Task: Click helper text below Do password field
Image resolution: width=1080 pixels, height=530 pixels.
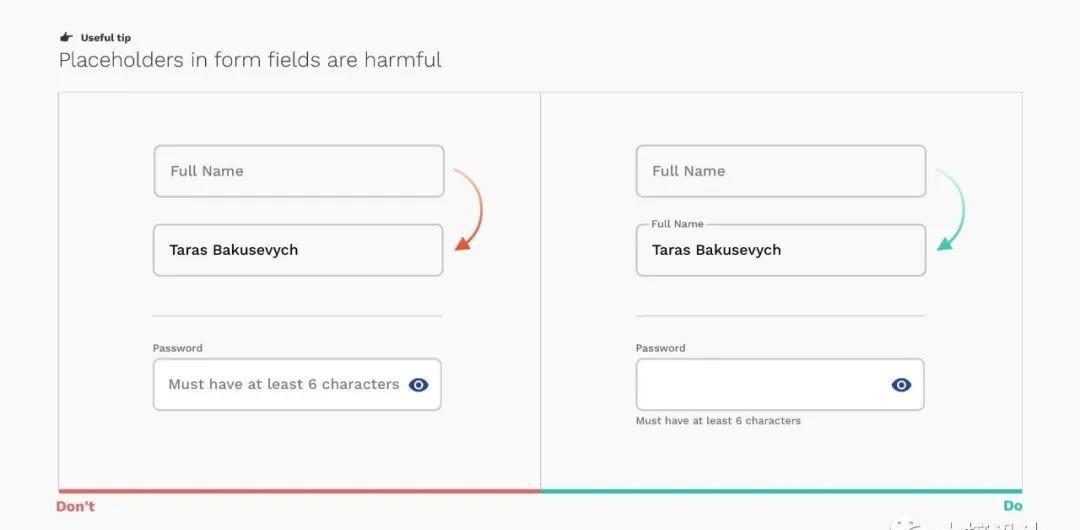Action: coord(718,420)
